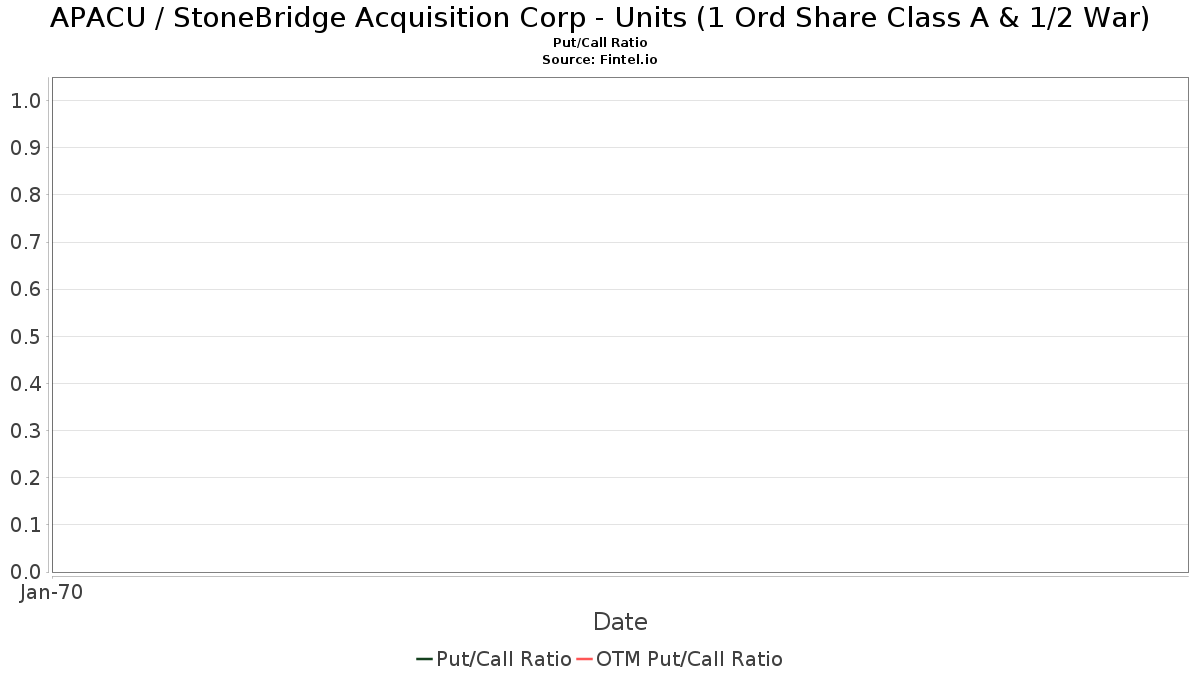This screenshot has height=675, width=1200.
Task: Select the 0.0 y-axis label
Action: coord(25,572)
